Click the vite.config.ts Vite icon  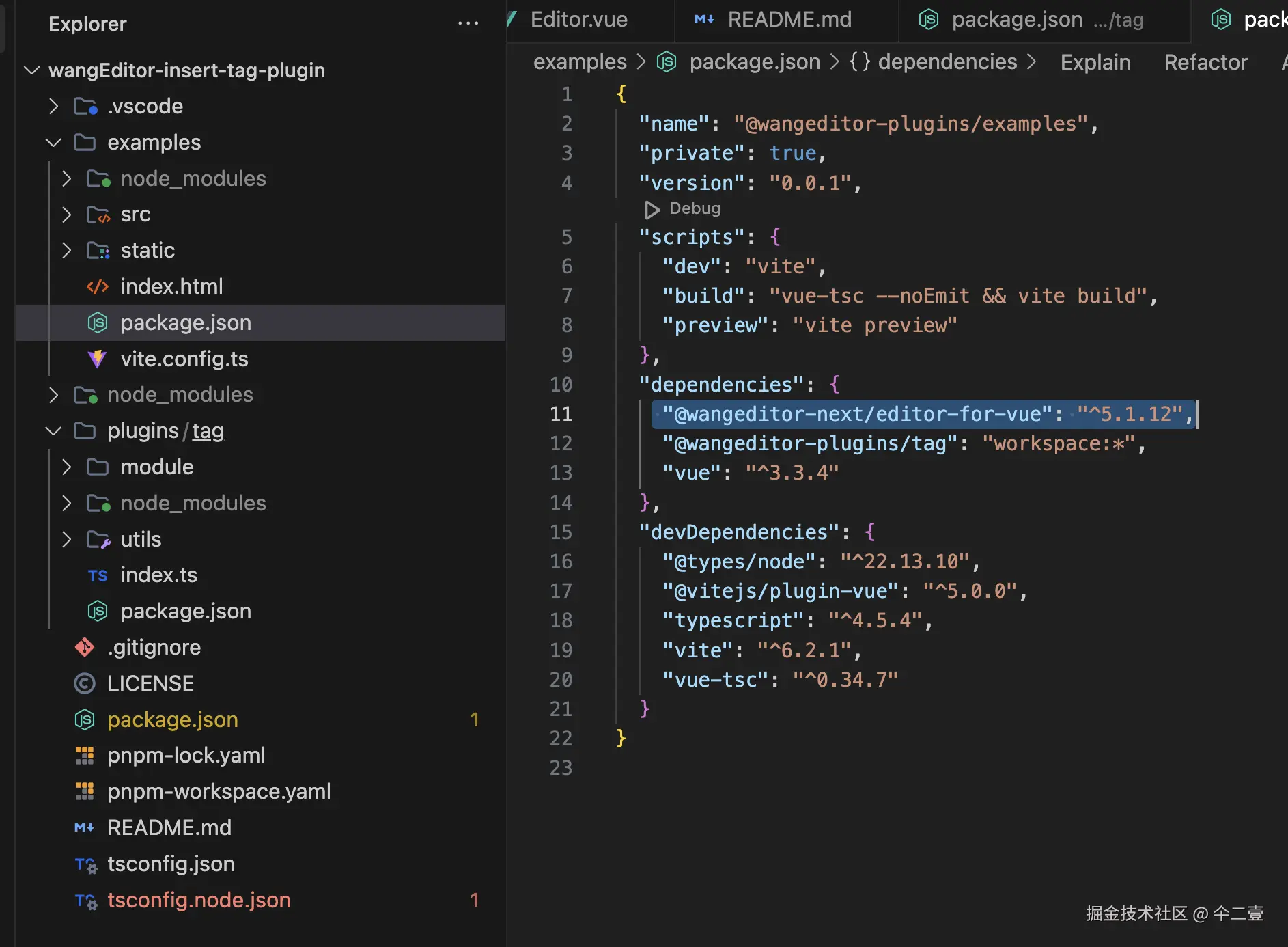(98, 359)
